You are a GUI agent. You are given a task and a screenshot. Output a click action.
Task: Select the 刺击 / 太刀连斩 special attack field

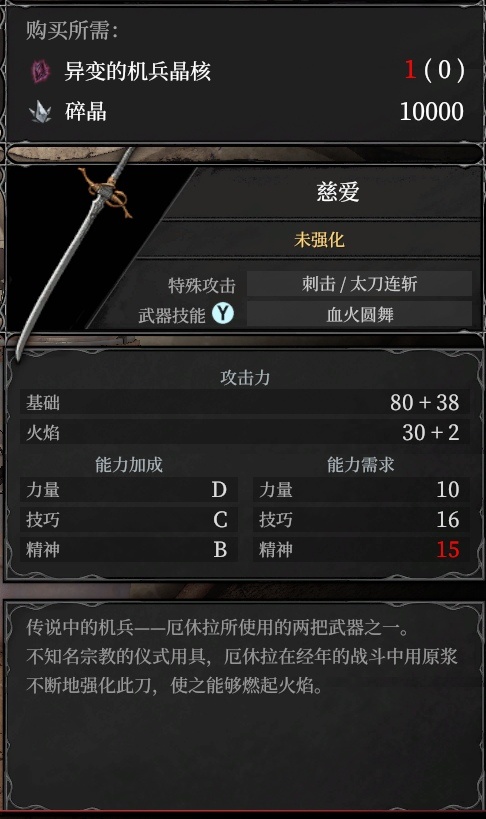point(359,284)
